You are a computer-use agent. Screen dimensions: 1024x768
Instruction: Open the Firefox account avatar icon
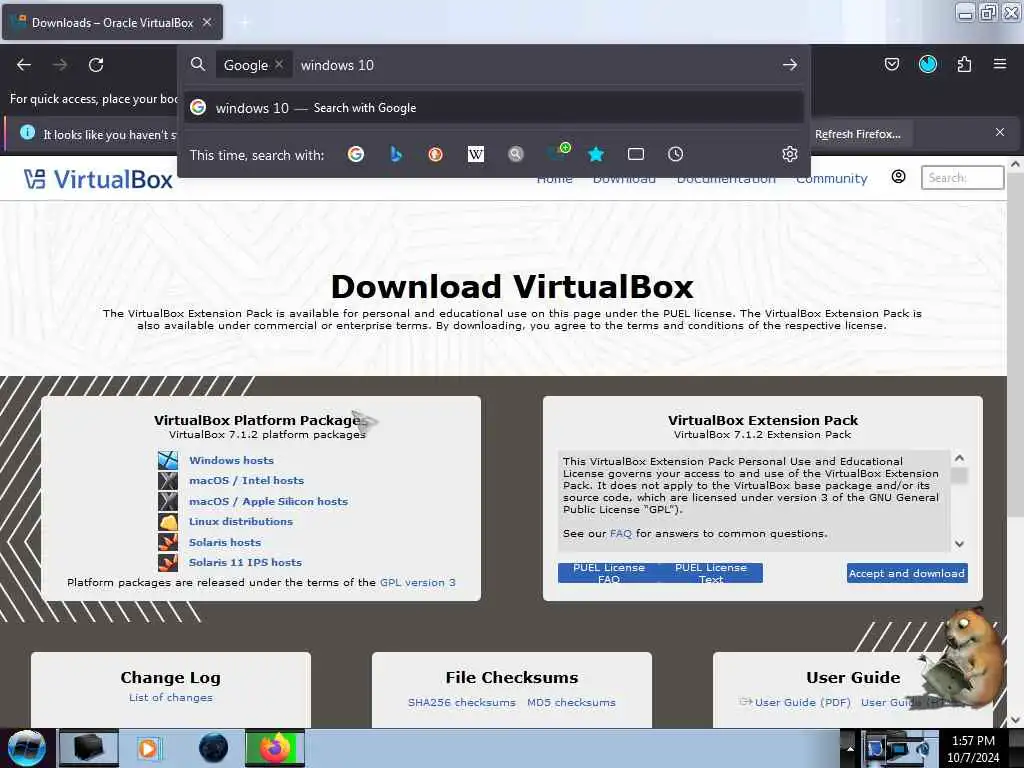[927, 64]
